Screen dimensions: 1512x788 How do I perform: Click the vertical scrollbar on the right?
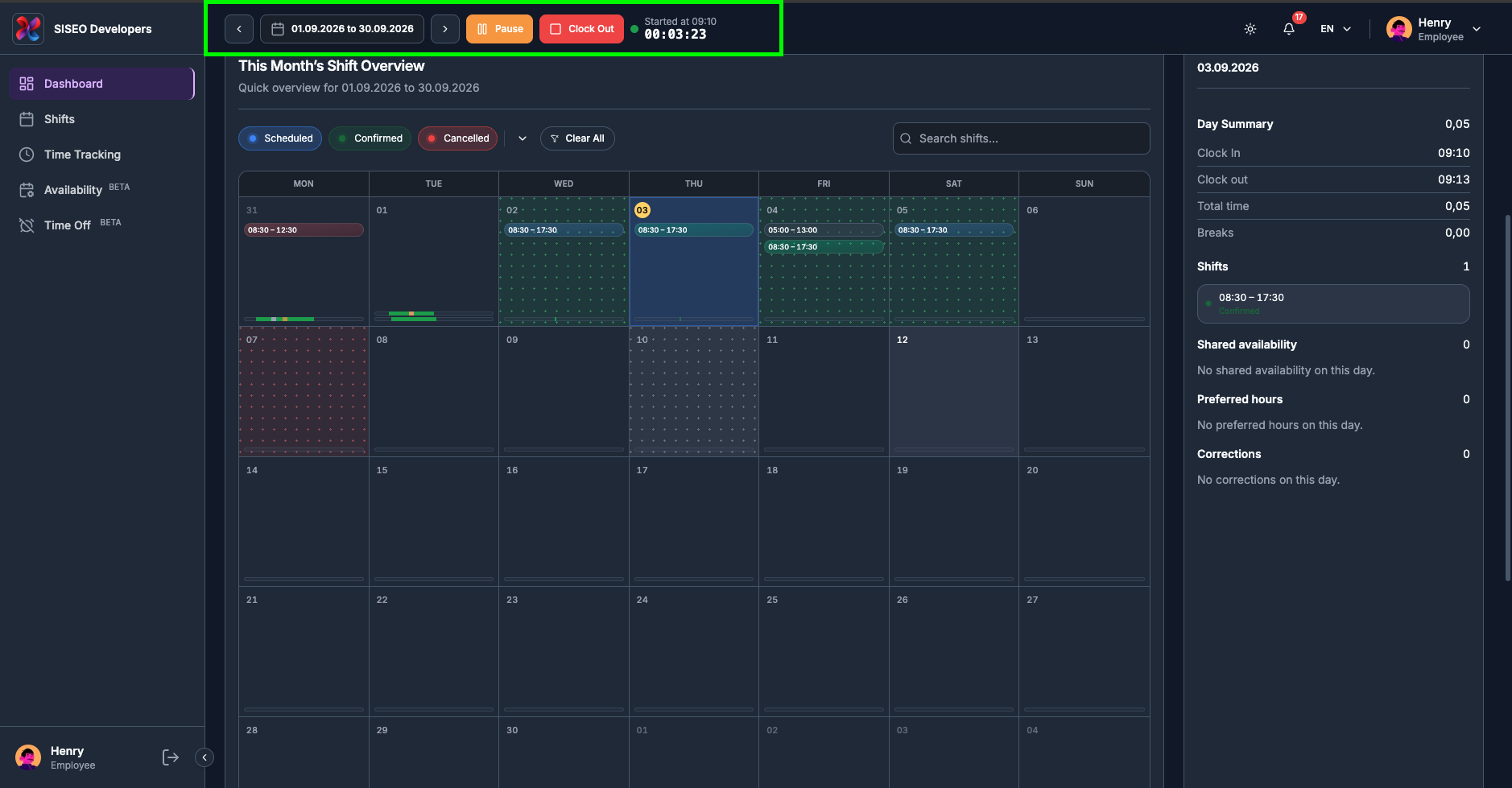click(x=1508, y=398)
